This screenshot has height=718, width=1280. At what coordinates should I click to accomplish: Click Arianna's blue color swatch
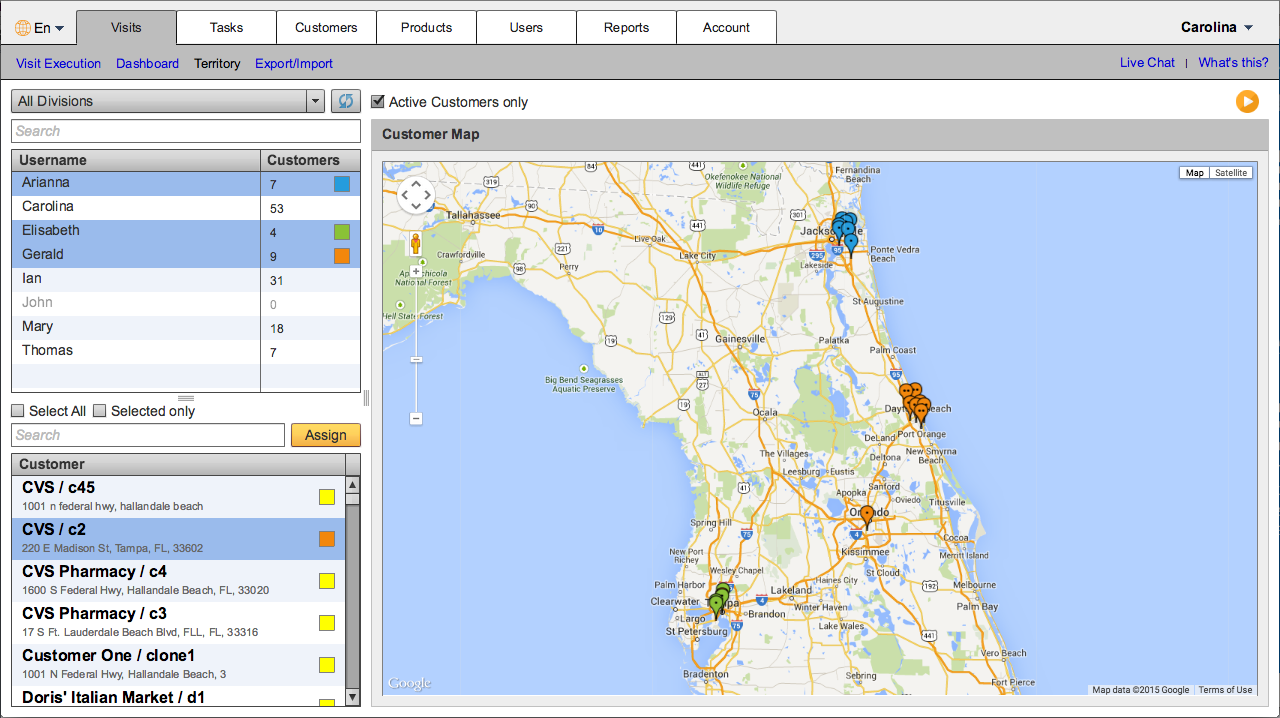tap(342, 184)
